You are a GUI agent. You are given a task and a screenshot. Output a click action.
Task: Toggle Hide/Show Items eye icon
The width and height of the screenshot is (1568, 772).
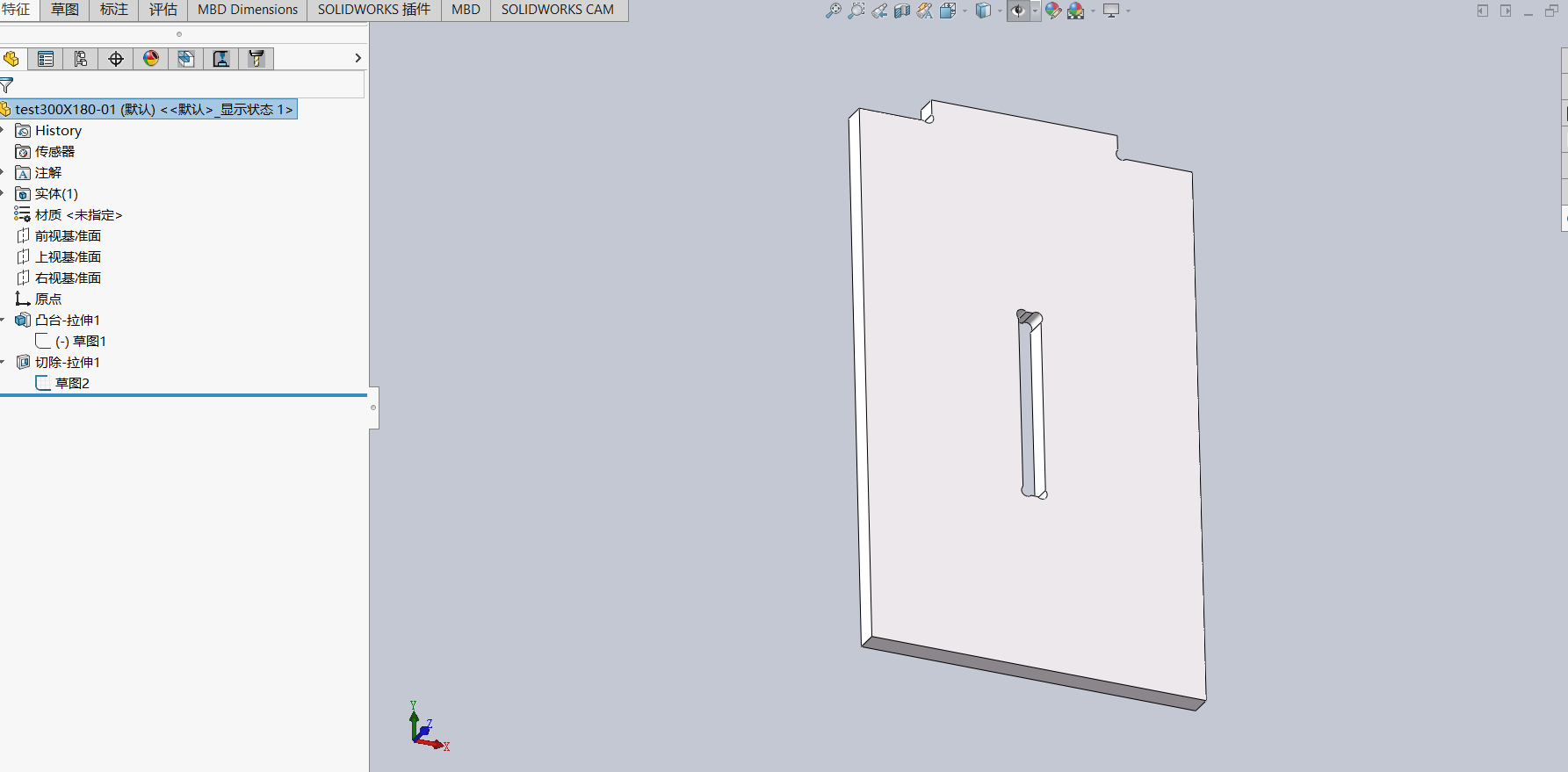pos(1018,11)
